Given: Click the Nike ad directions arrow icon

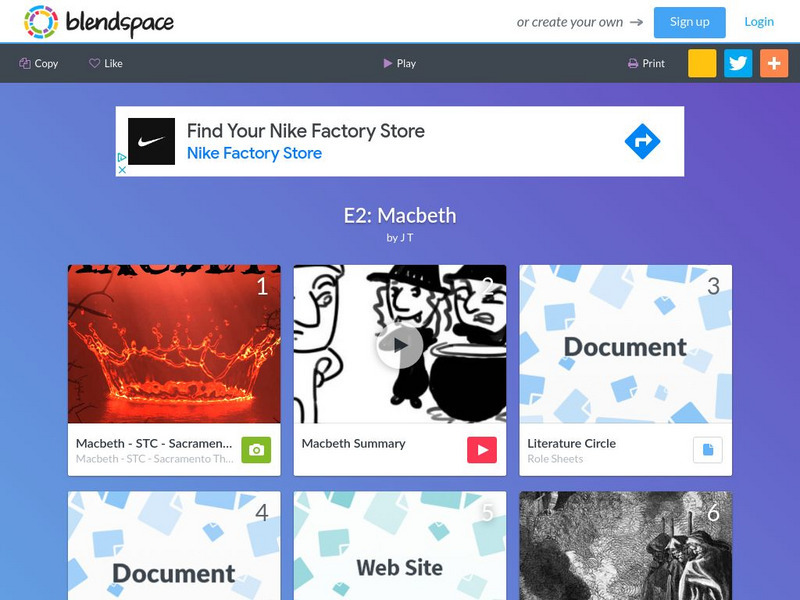Looking at the screenshot, I should (642, 141).
